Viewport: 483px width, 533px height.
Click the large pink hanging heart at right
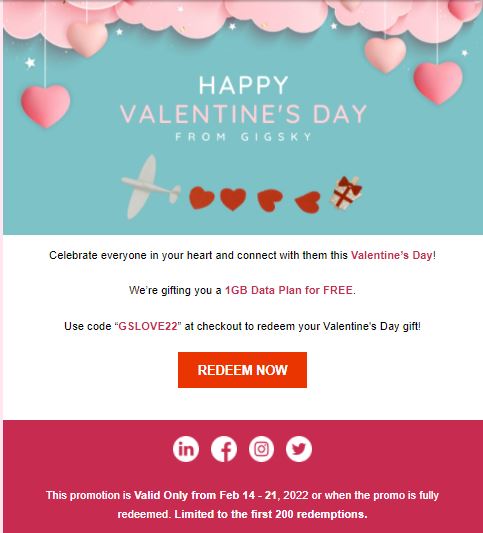pos(438,83)
